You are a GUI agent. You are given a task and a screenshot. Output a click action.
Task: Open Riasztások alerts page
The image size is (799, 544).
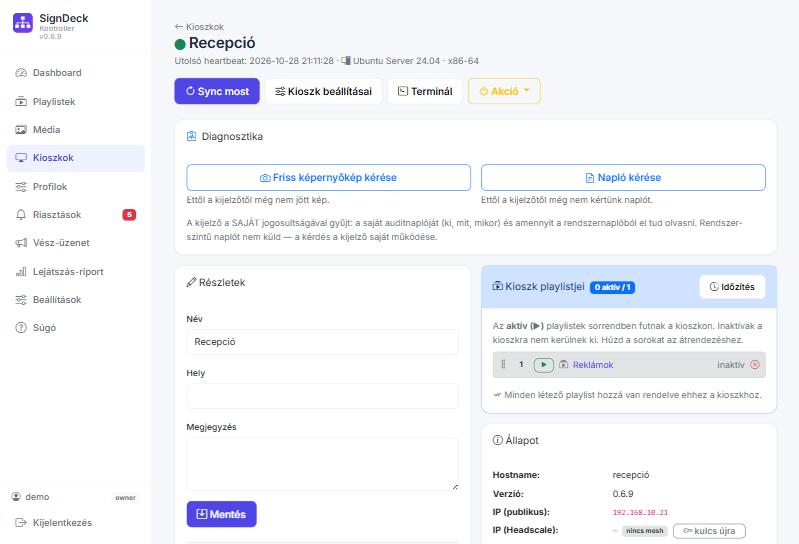[75, 214]
